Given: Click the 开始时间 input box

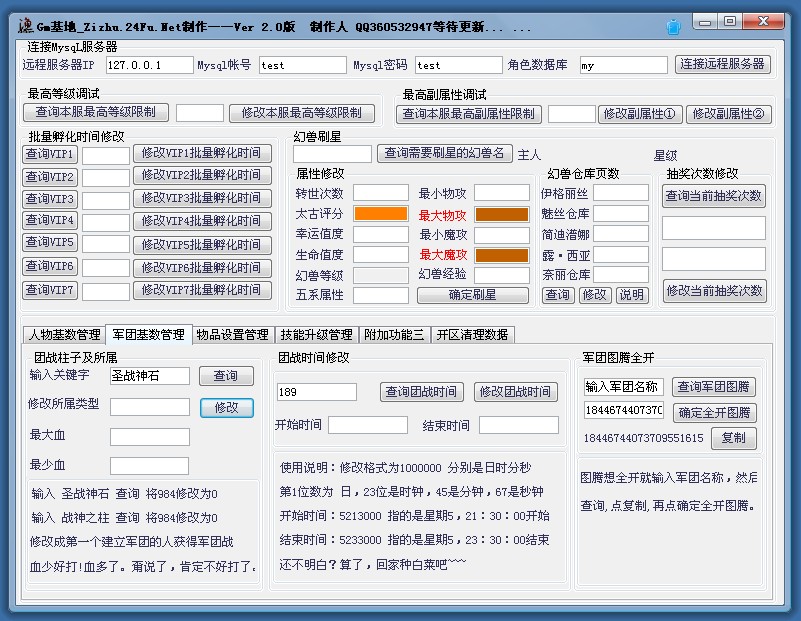Looking at the screenshot, I should pyautogui.click(x=367, y=425).
